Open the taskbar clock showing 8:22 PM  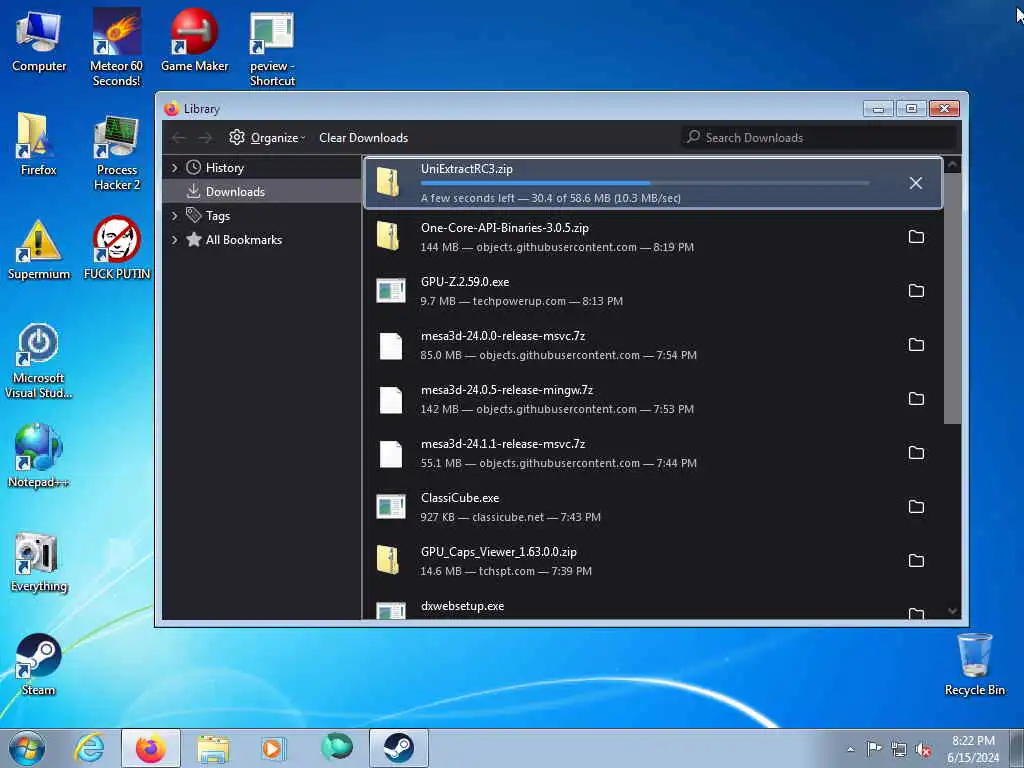tap(973, 749)
